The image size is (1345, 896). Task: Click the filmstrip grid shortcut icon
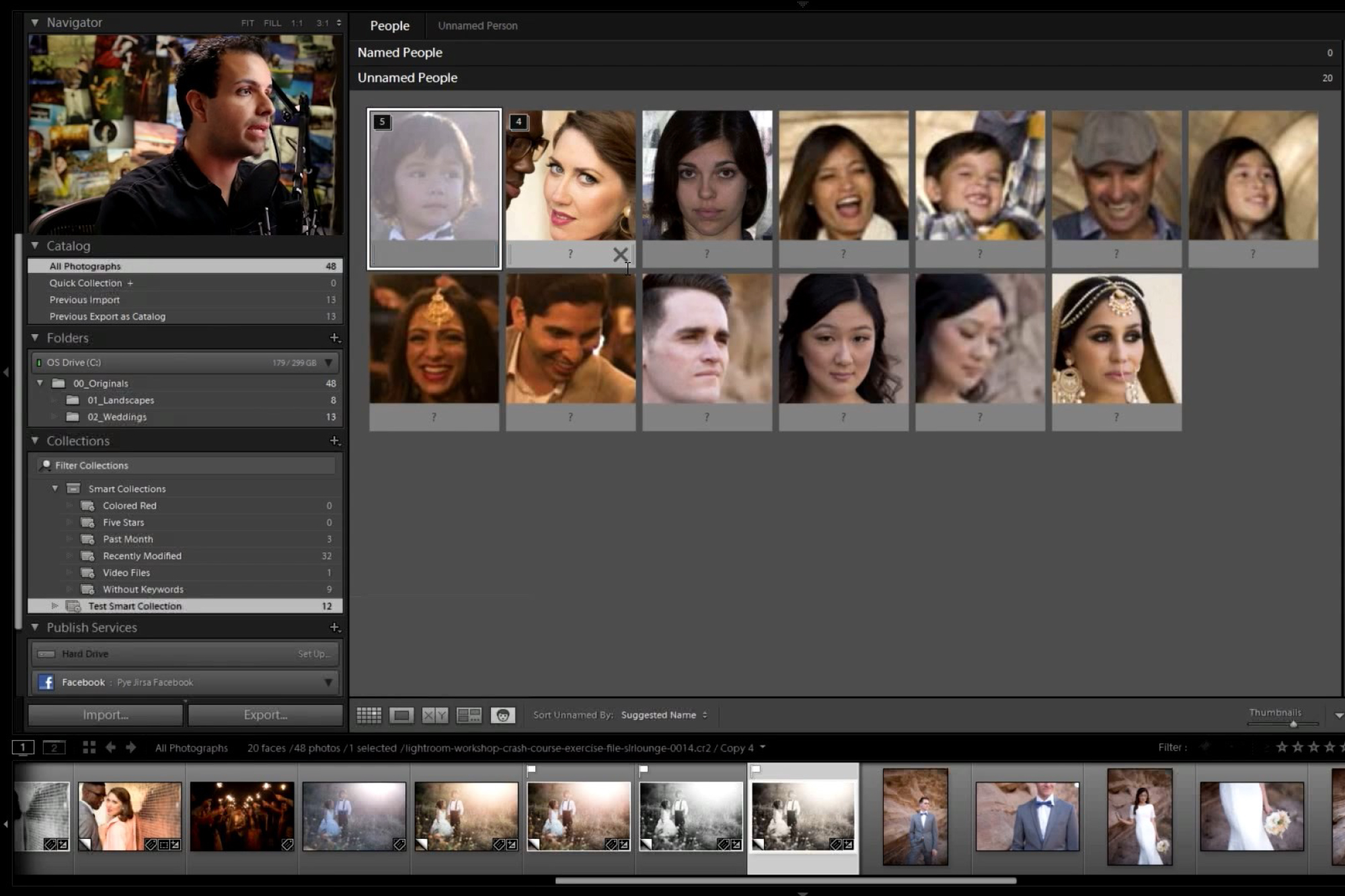coord(89,747)
